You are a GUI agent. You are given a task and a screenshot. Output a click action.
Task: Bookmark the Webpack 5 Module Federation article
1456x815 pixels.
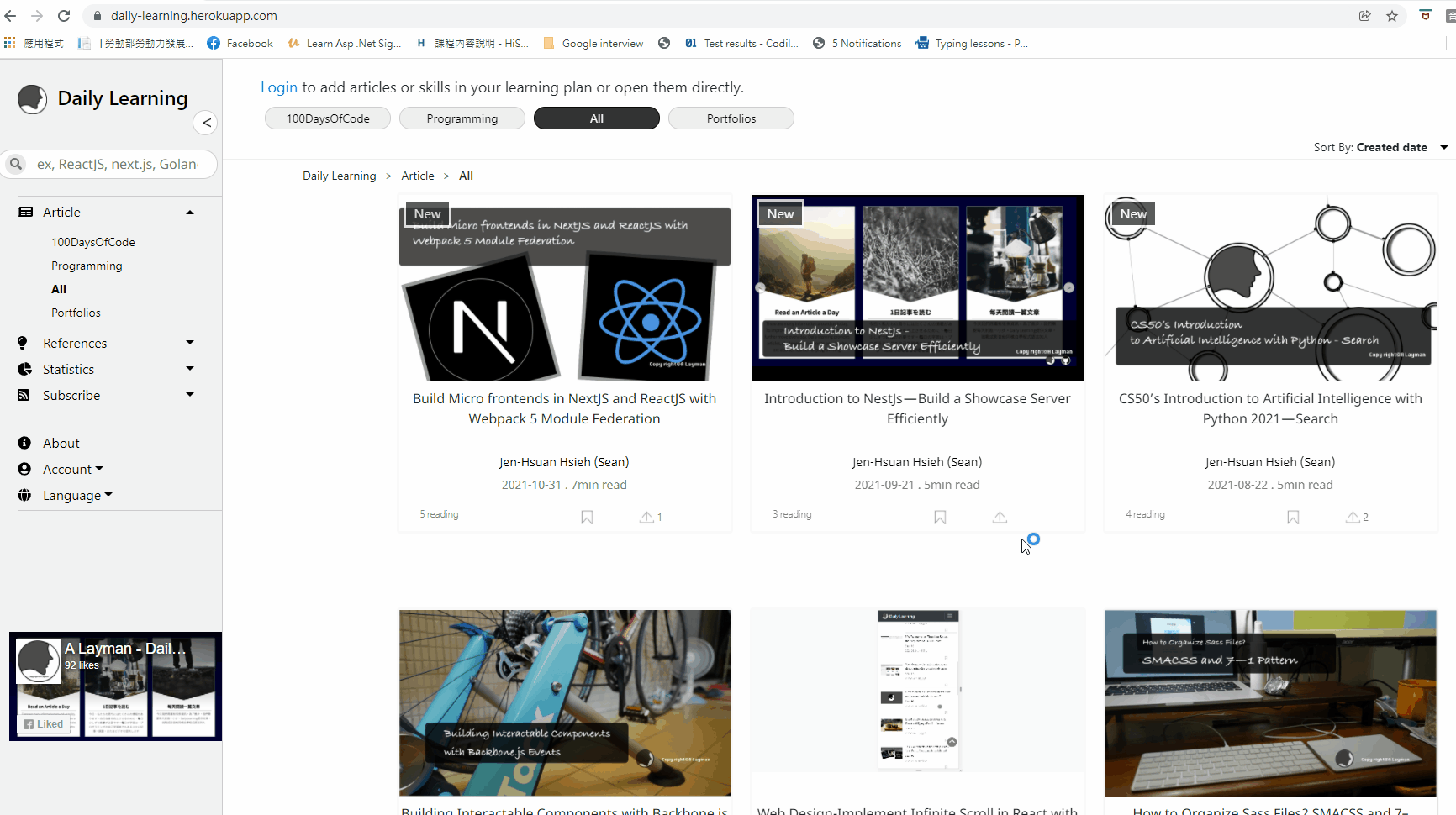pos(587,518)
